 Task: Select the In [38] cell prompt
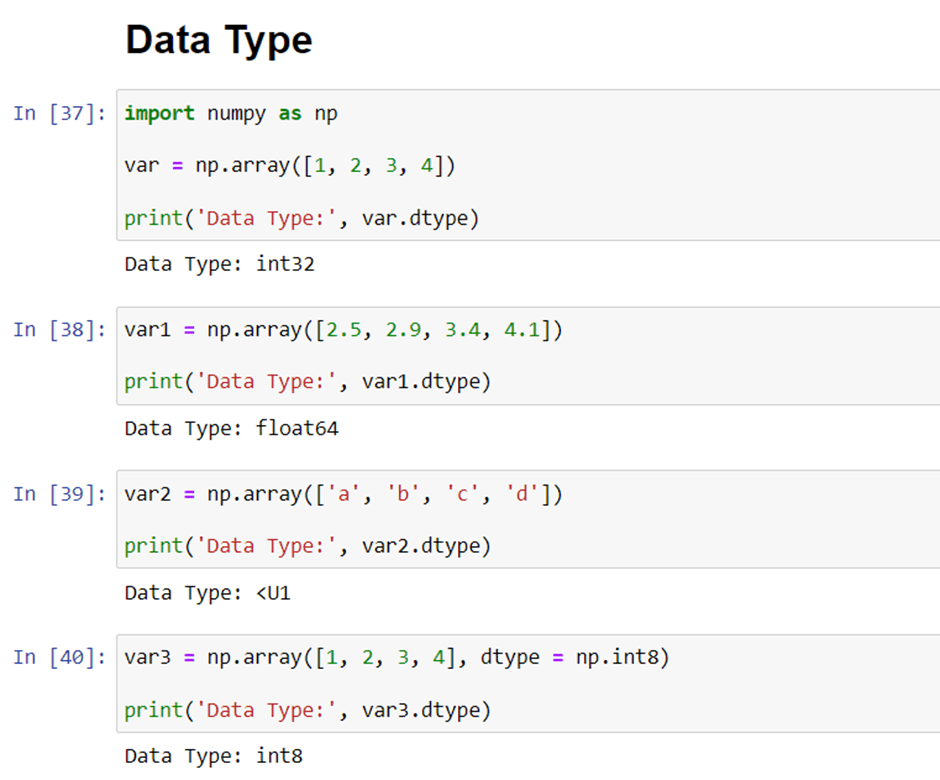click(x=60, y=330)
